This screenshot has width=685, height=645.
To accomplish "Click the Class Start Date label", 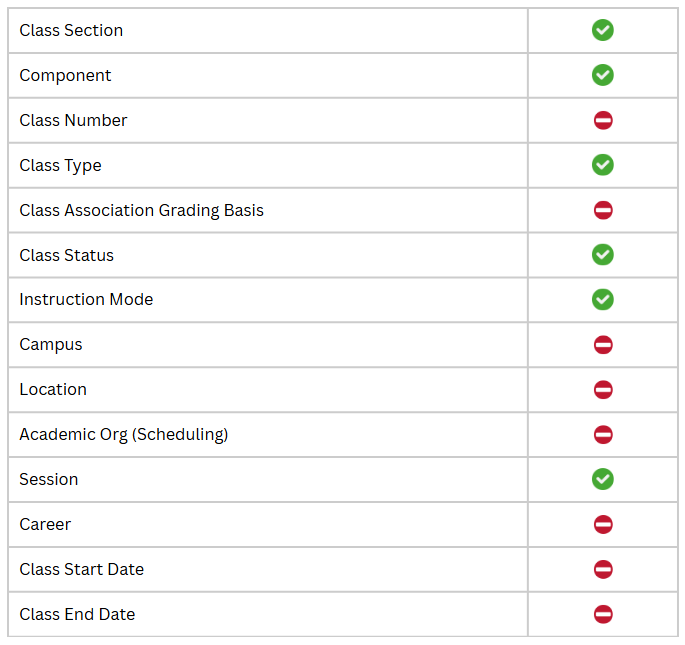I will [82, 569].
